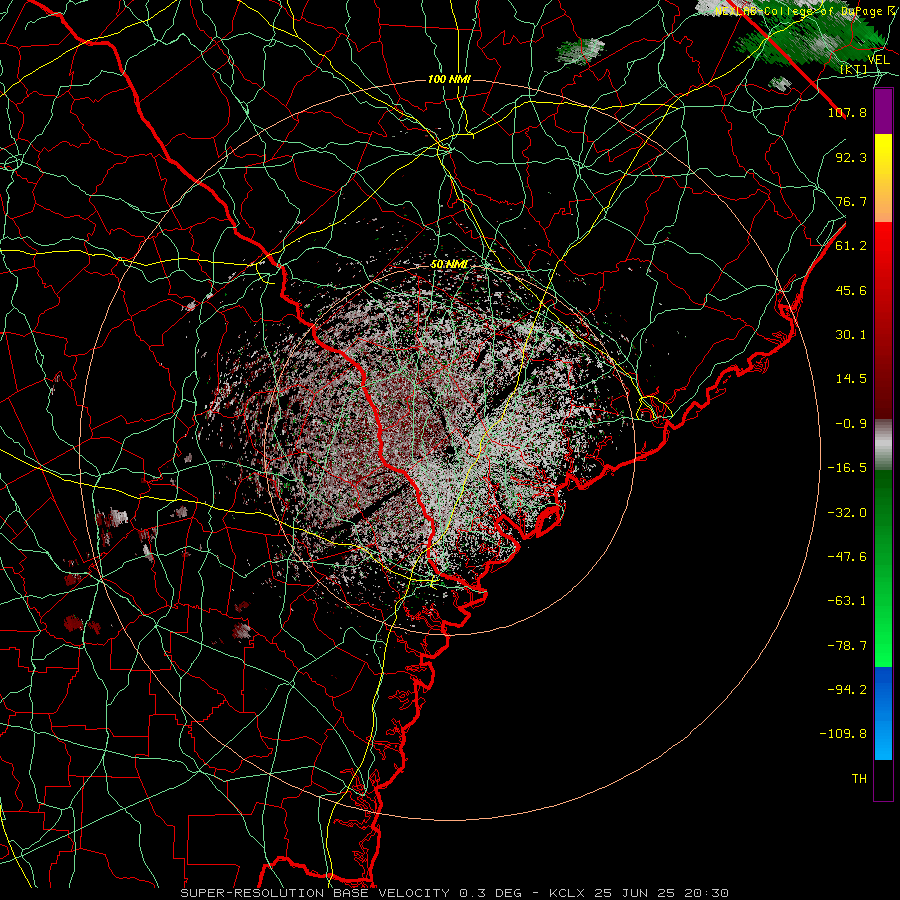The image size is (900, 900).
Task: Click the -47.6 velocity scale label
Action: click(847, 557)
